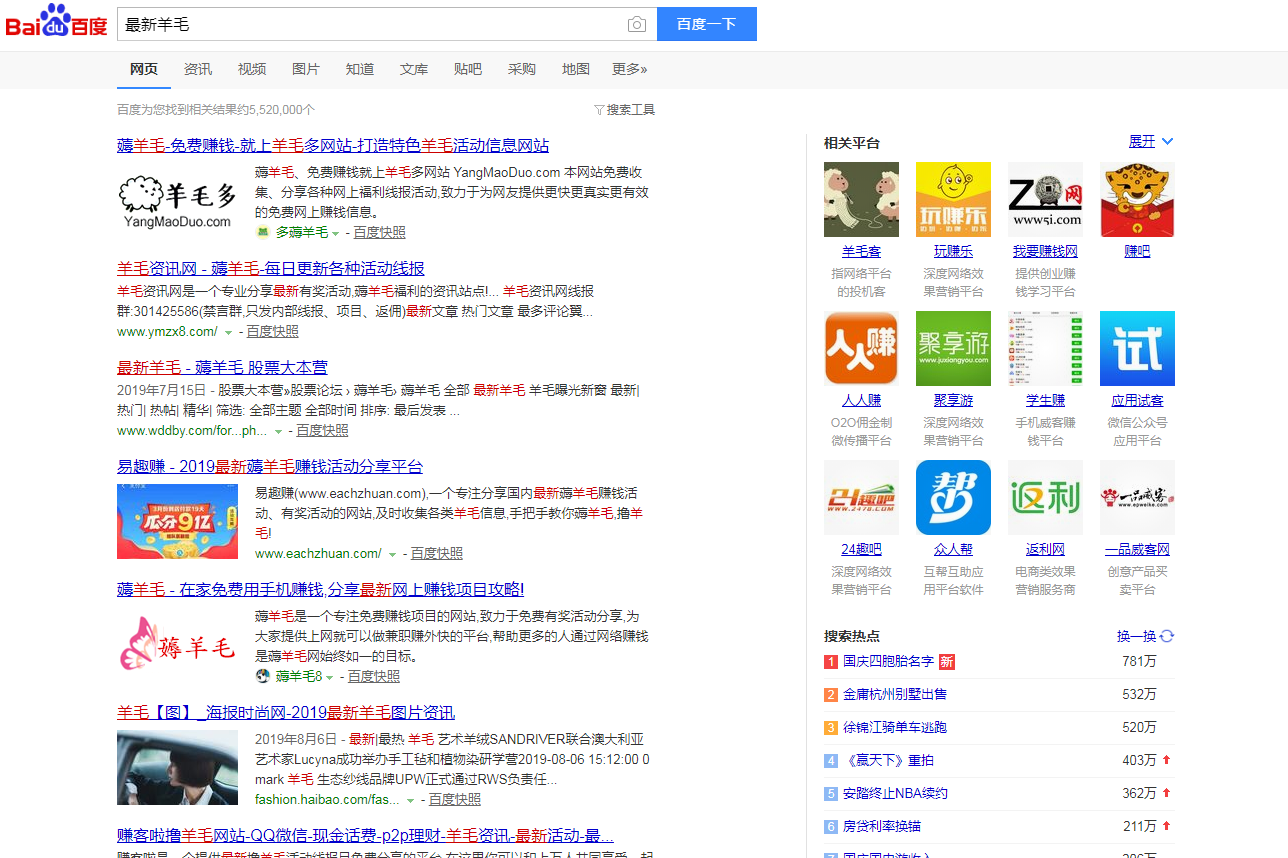Screen dimensions: 1288x858
Task: Open hot search 国庆四胞胎名字
Action: pyautogui.click(x=888, y=662)
